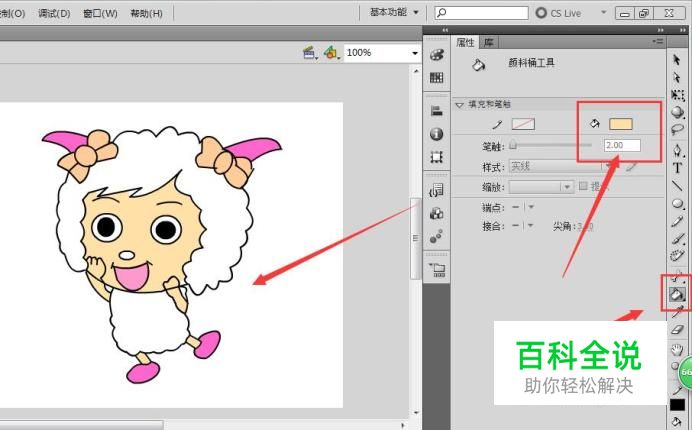Click the sheep's pink tongue on stage
This screenshot has width=692, height=430.
(x=131, y=276)
